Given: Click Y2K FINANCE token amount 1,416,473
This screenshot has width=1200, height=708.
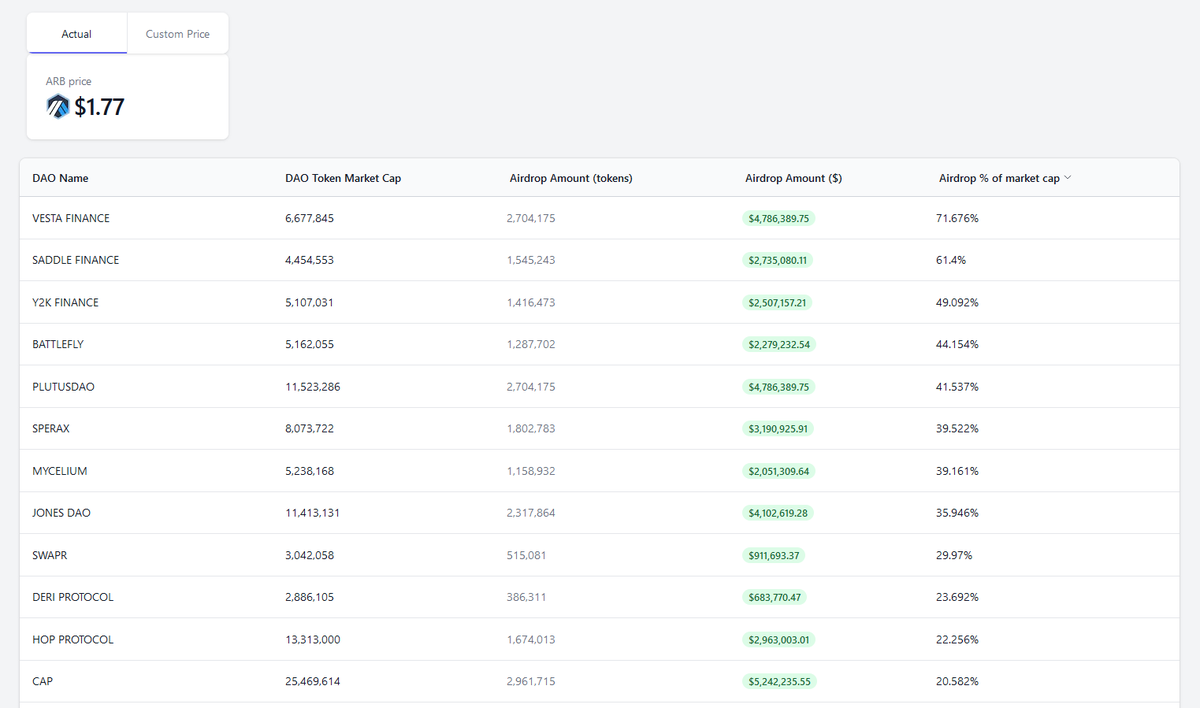Looking at the screenshot, I should [531, 302].
